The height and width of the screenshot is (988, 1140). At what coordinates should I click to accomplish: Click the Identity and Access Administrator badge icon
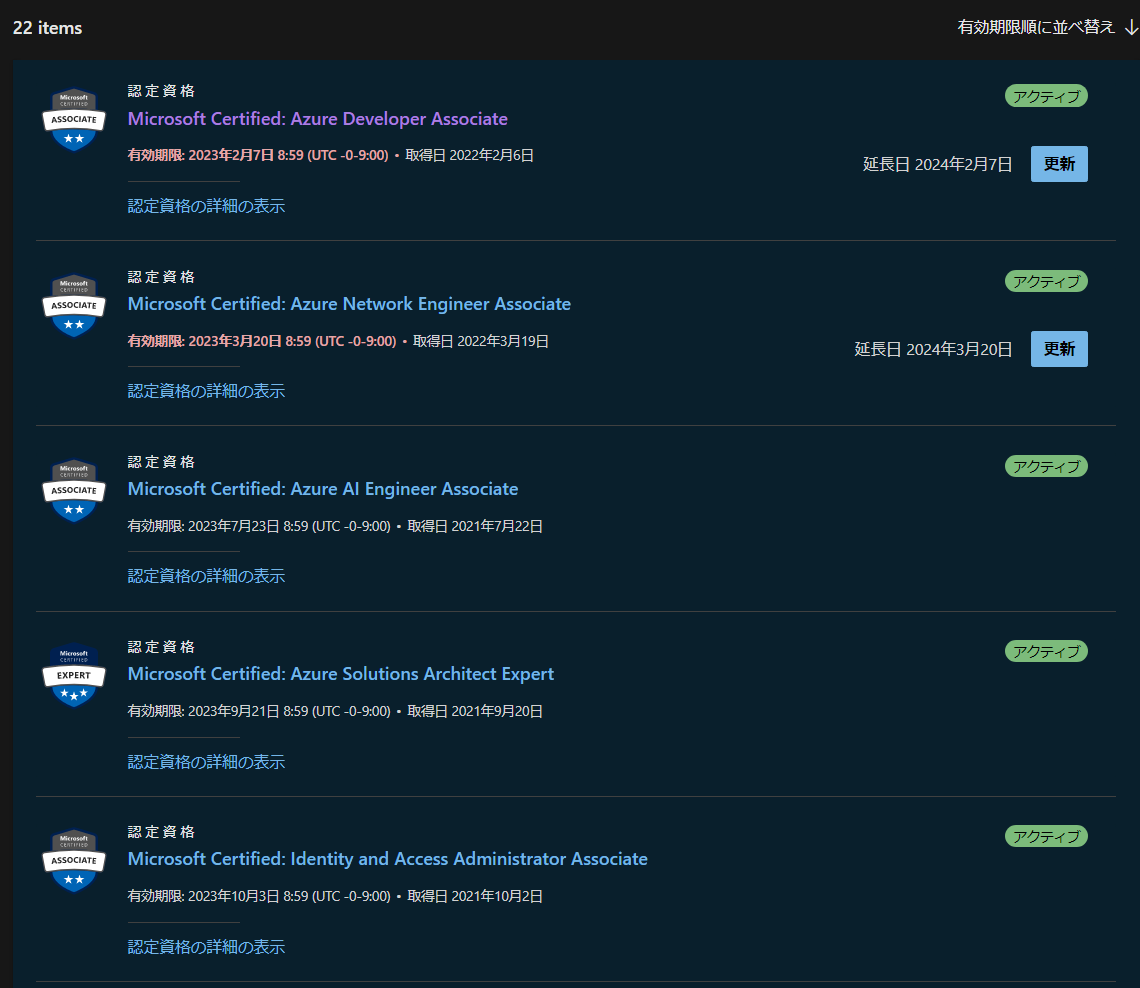point(74,860)
